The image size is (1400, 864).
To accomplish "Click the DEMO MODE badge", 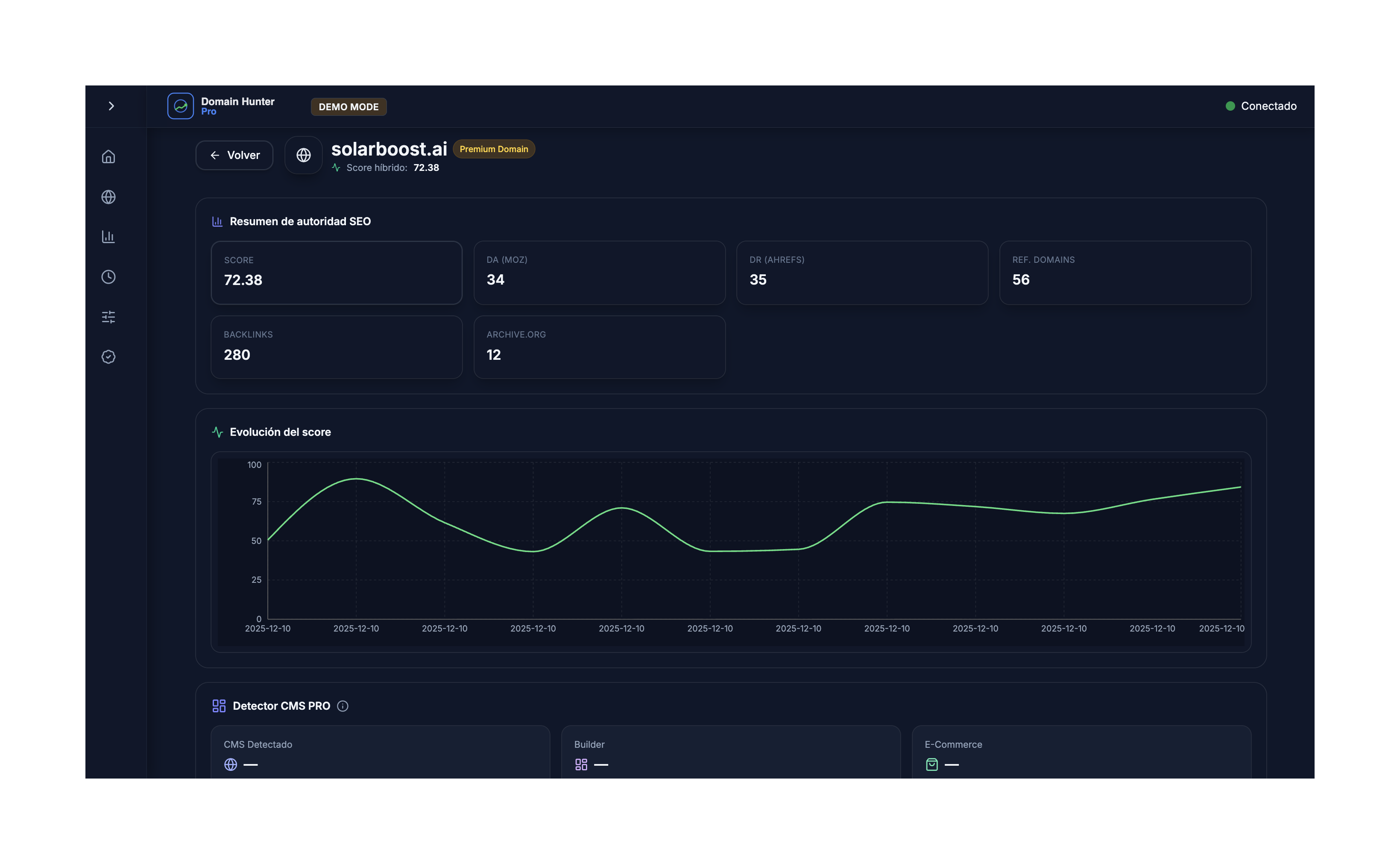I will pos(348,107).
